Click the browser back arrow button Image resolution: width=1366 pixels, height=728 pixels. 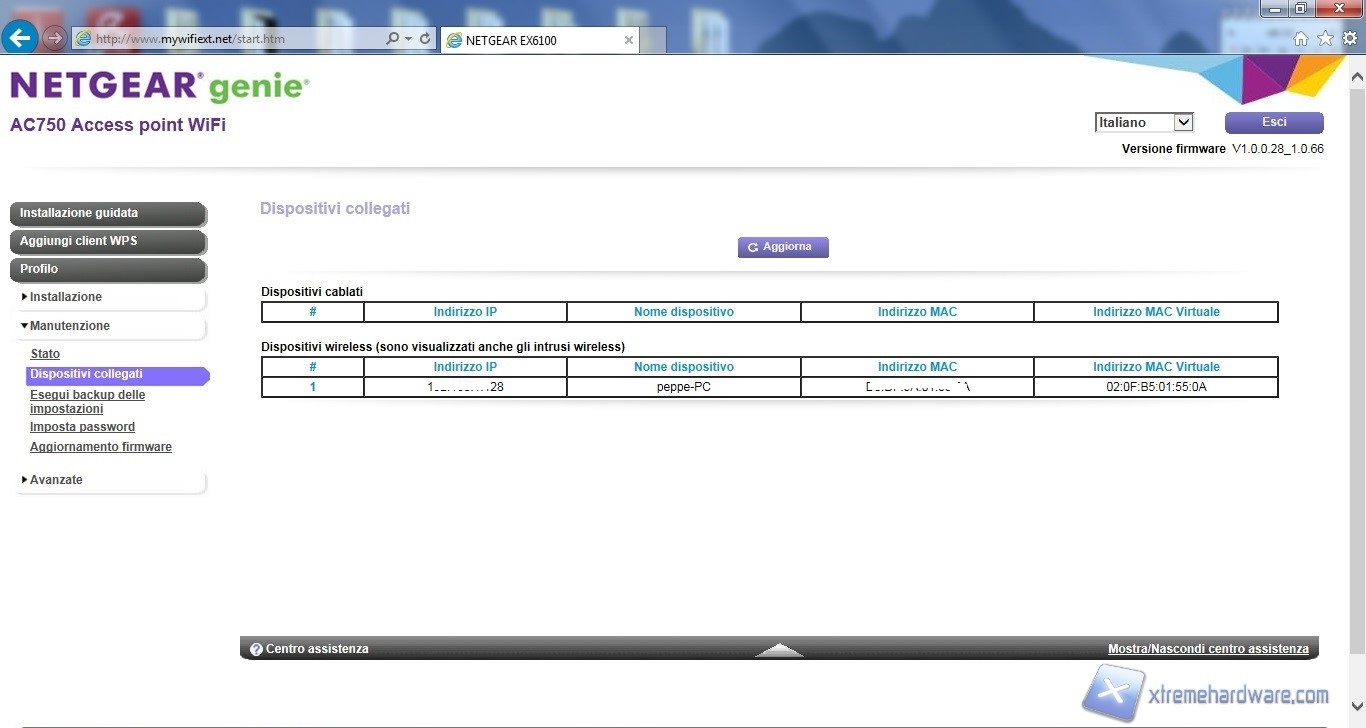pos(20,38)
